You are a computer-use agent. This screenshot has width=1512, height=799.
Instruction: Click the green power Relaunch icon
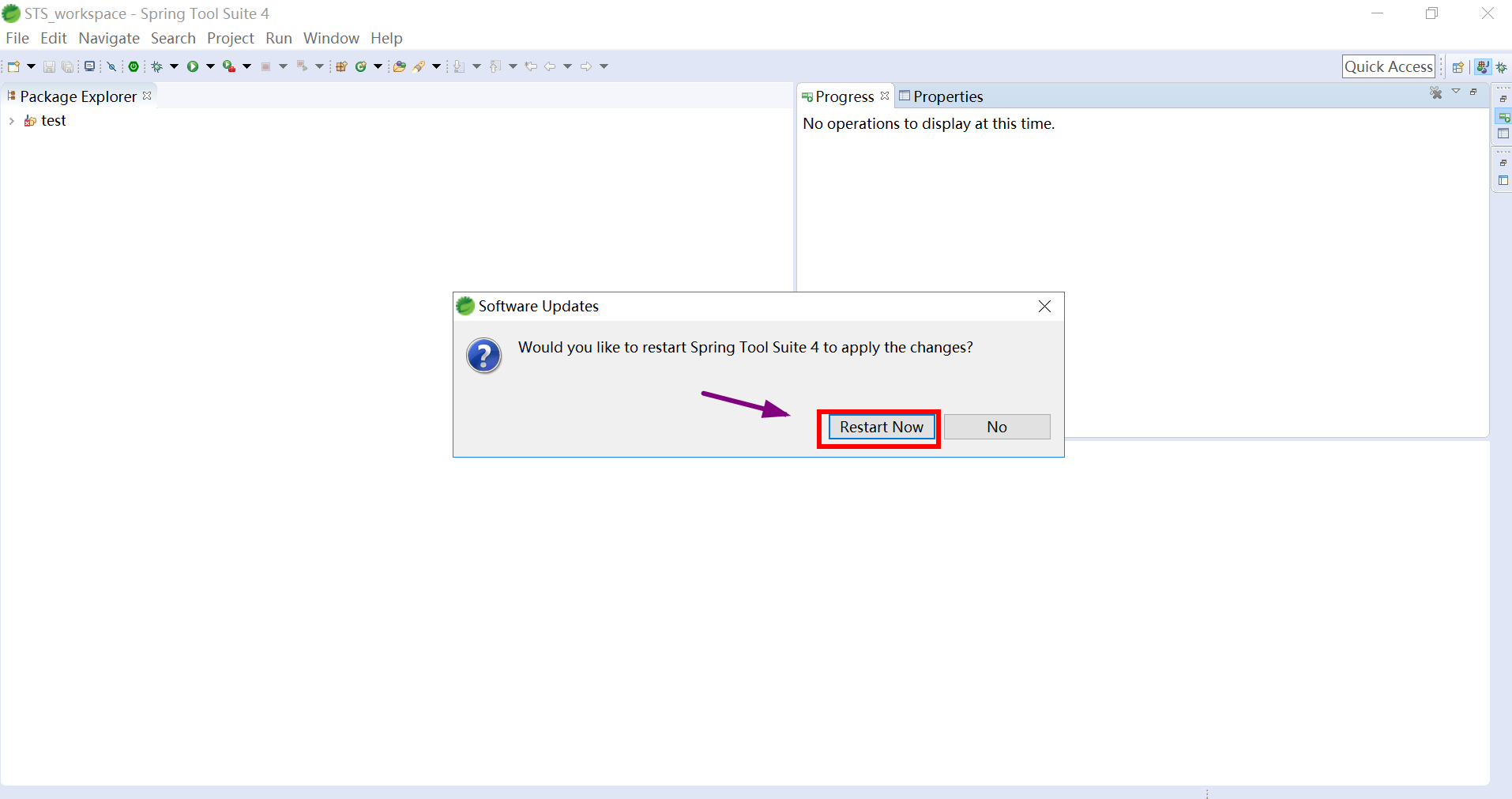(134, 66)
